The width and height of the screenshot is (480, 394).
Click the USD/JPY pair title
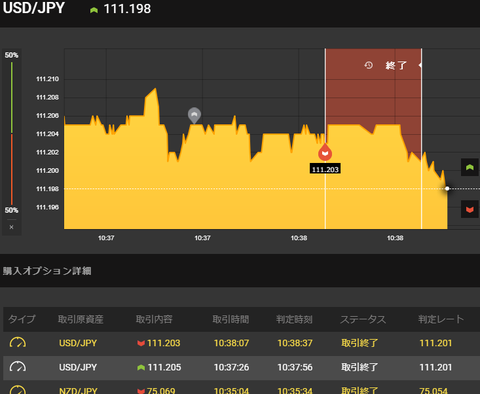34,8
